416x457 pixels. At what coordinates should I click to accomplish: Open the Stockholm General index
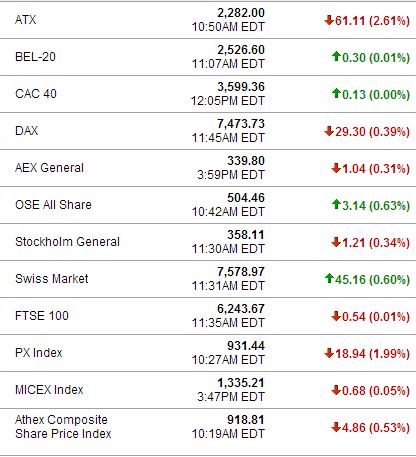coord(67,242)
